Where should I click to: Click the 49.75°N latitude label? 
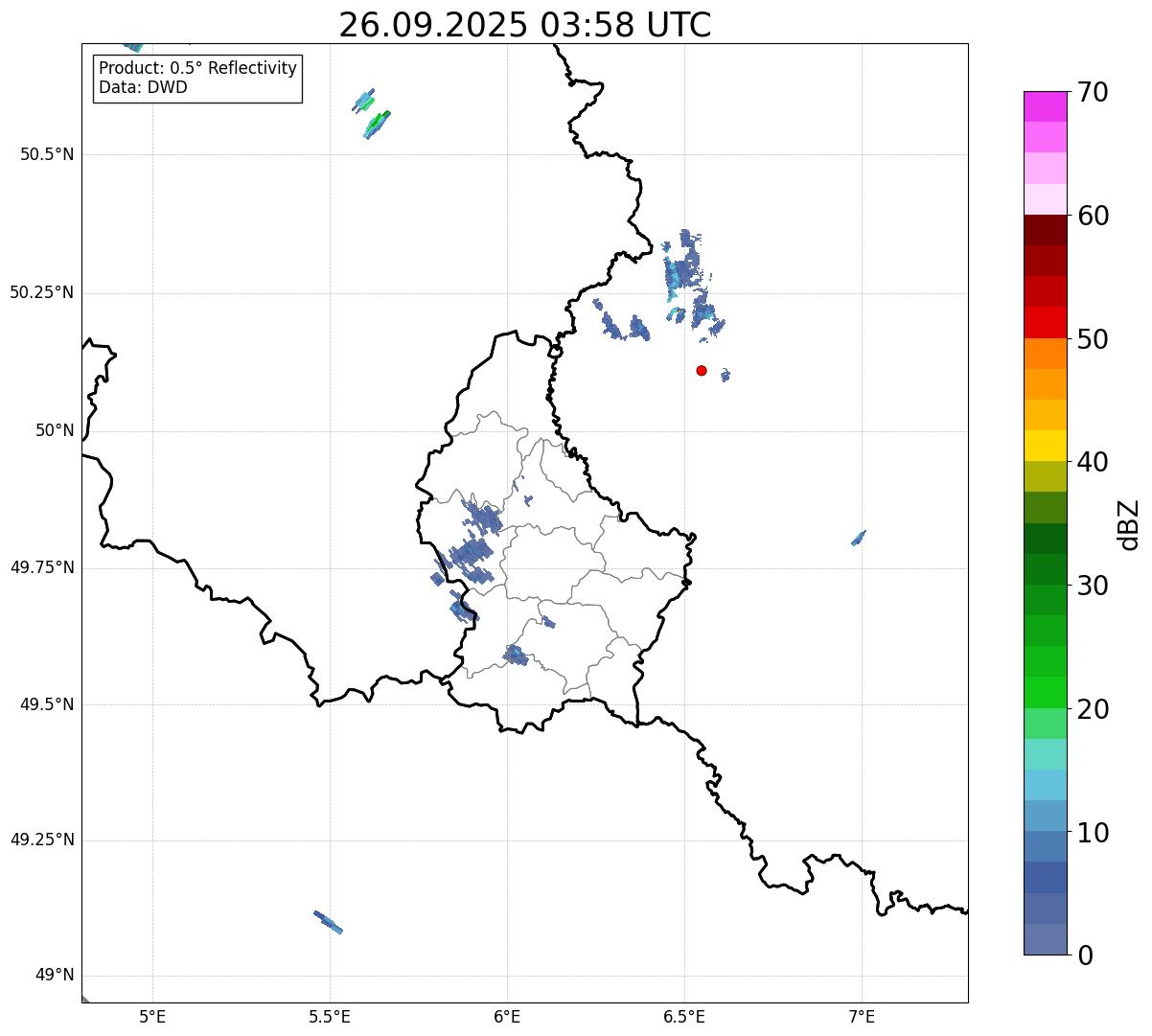coord(42,567)
